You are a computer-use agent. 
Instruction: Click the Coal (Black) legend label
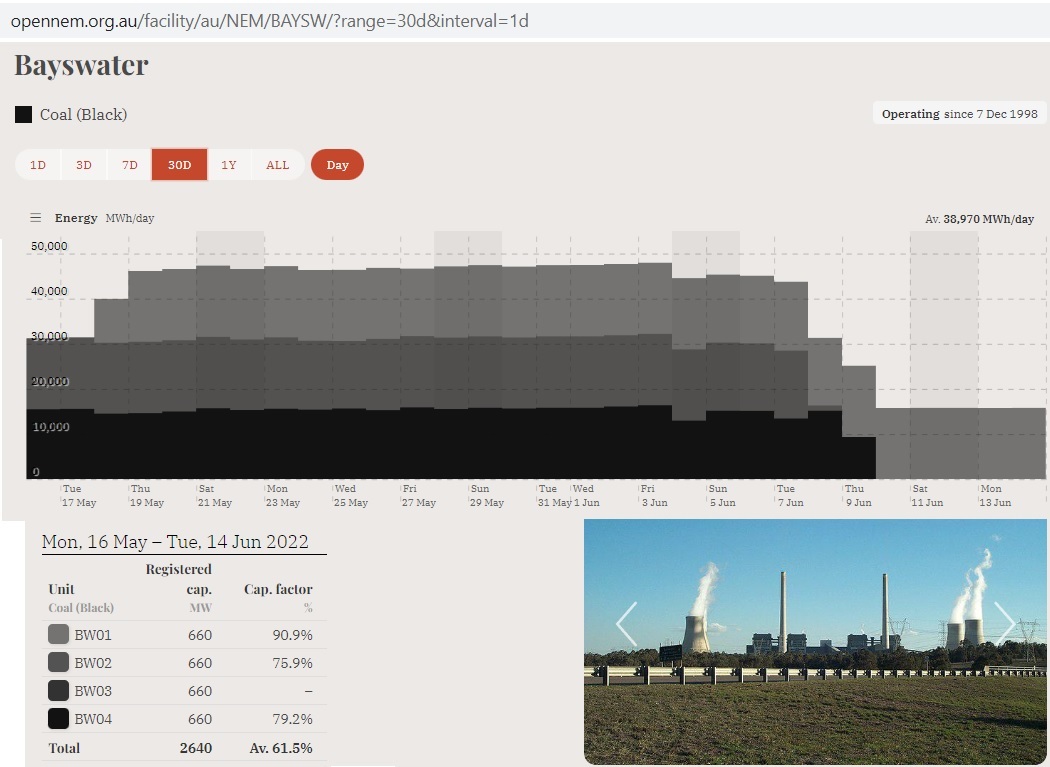[83, 115]
